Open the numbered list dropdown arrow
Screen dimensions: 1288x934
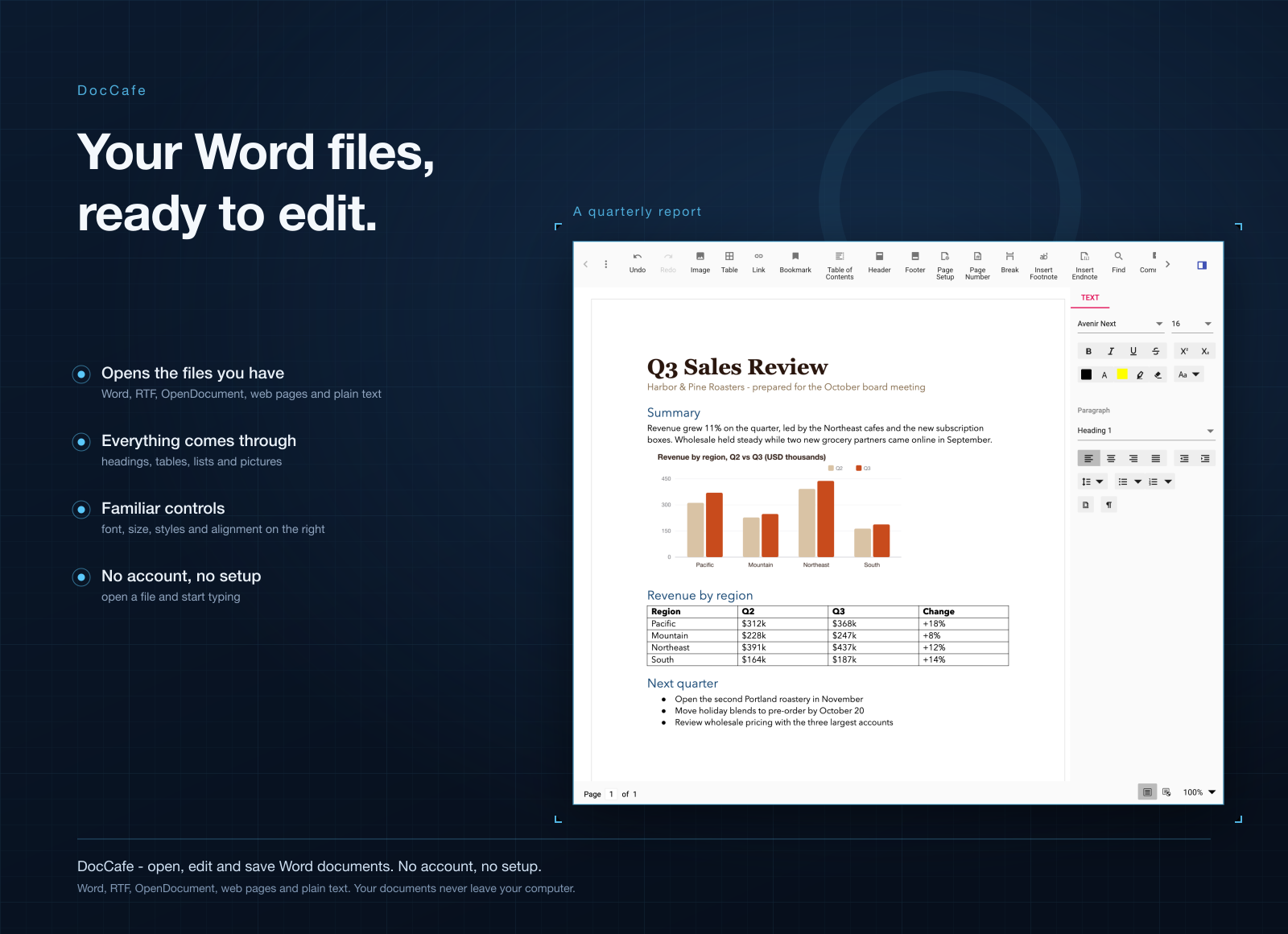pos(1169,481)
